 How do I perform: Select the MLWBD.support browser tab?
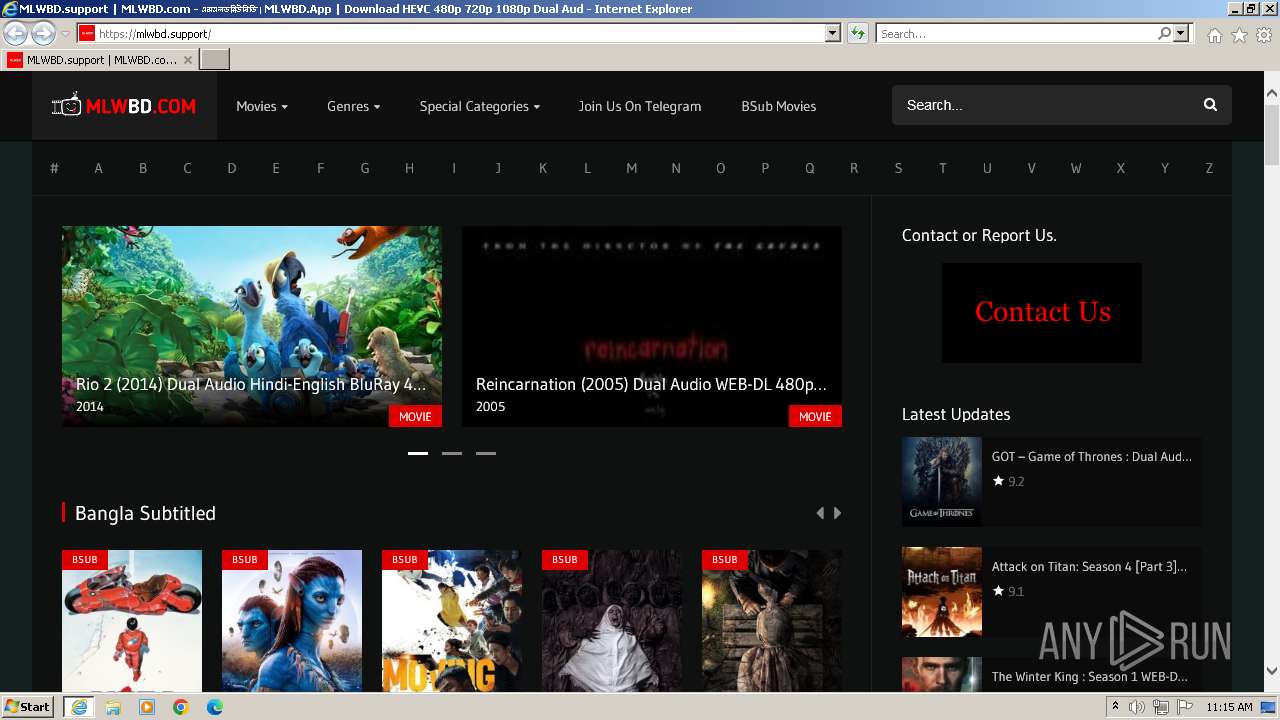point(100,60)
